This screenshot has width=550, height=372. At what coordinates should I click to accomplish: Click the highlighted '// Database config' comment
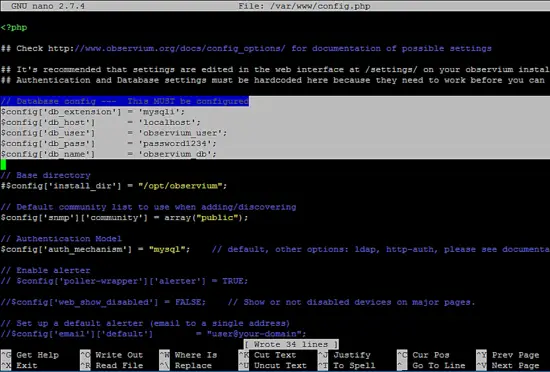click(125, 101)
